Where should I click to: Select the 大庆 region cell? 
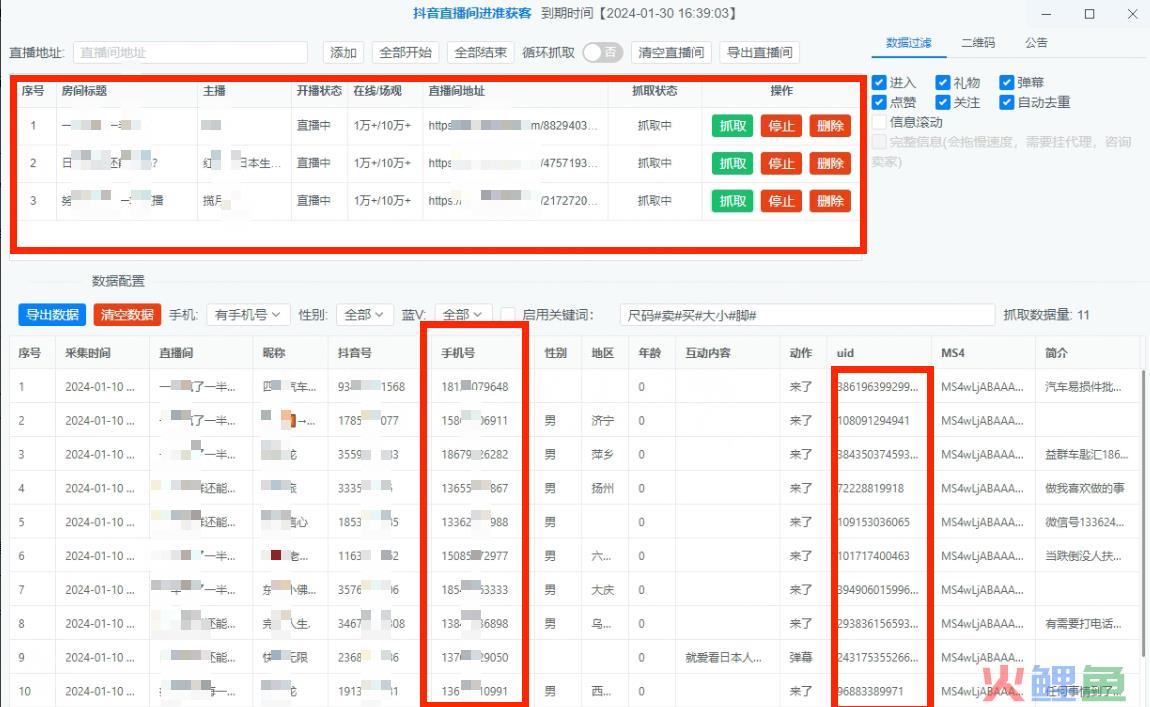click(x=603, y=590)
